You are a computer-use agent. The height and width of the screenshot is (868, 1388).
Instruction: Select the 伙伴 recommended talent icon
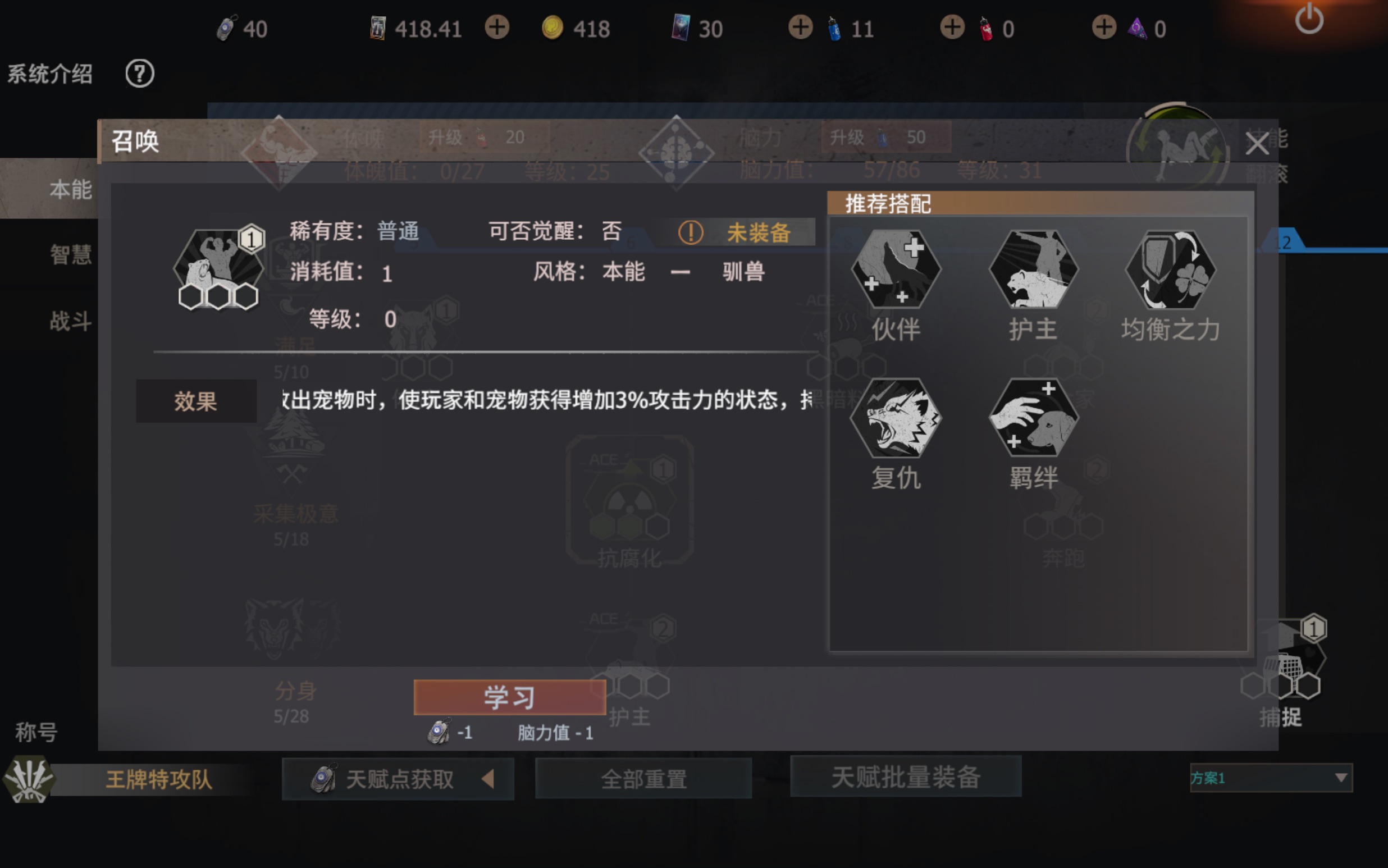pyautogui.click(x=896, y=269)
